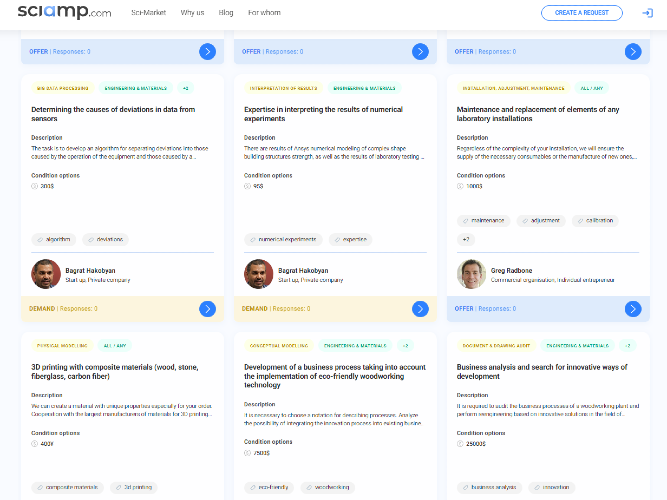Viewport: 667px width, 500px height.
Task: Open For whom menu item
Action: tap(264, 13)
